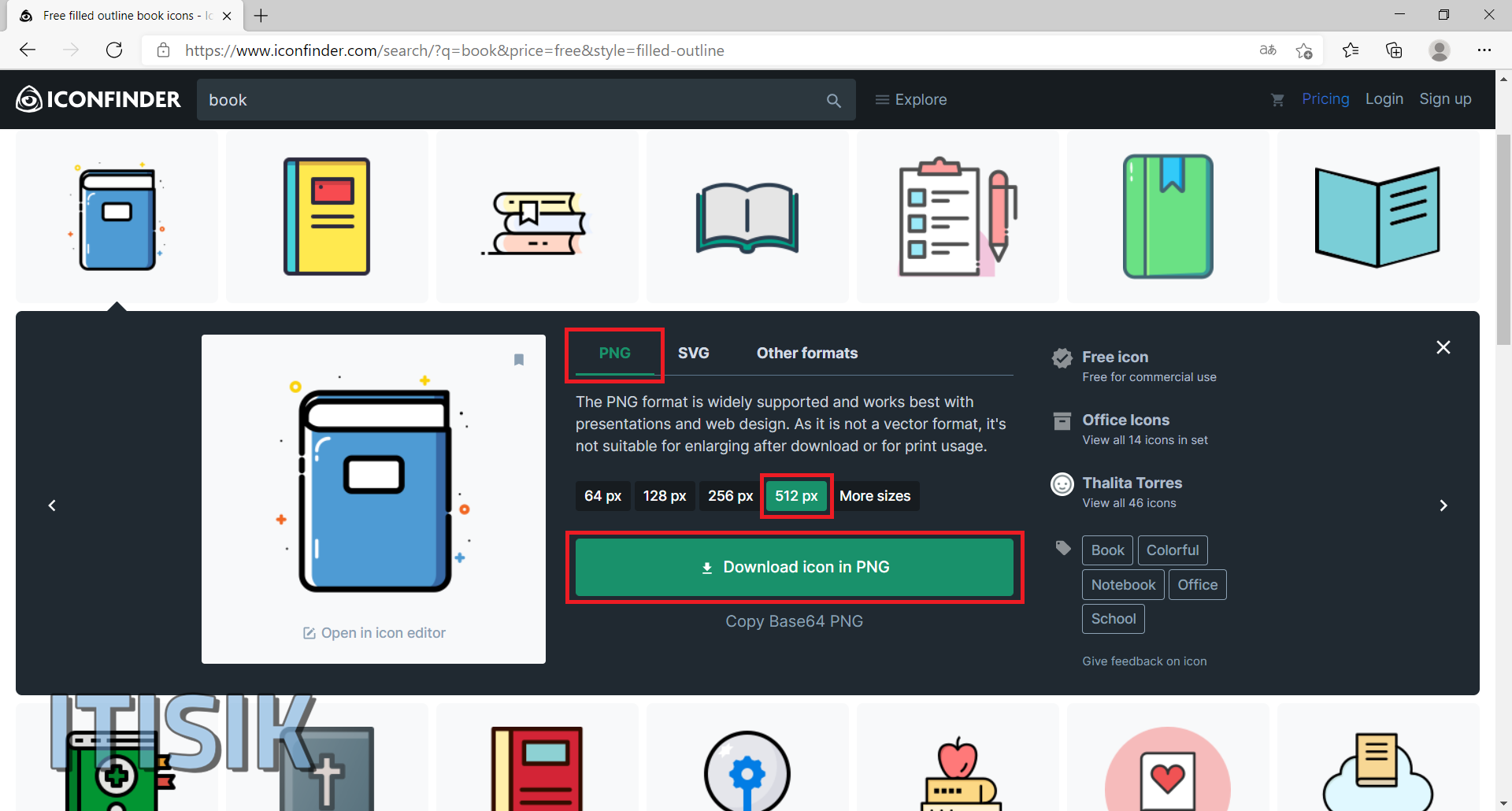Add page to favorites star
This screenshot has width=1512, height=811.
(1304, 50)
